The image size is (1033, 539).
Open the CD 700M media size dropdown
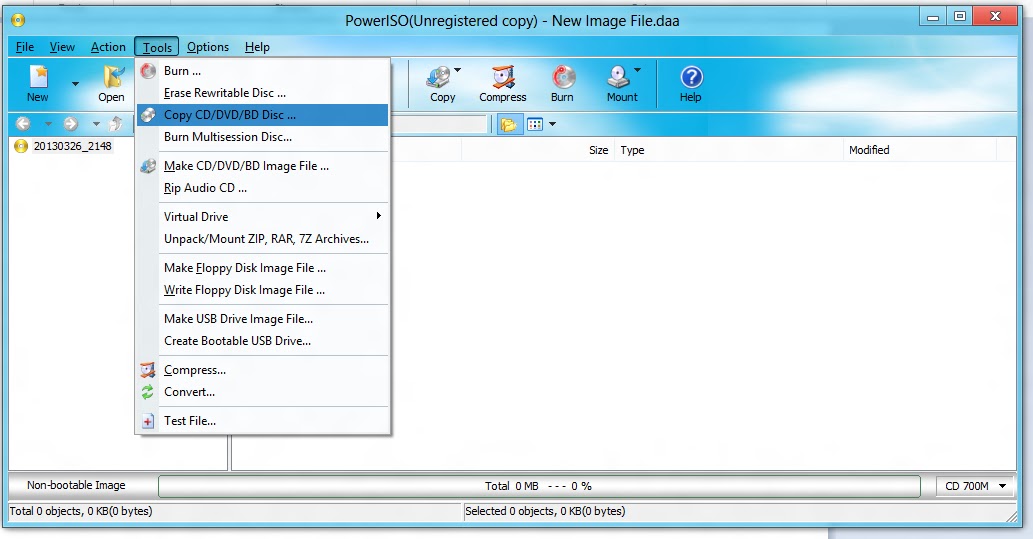[x=975, y=486]
